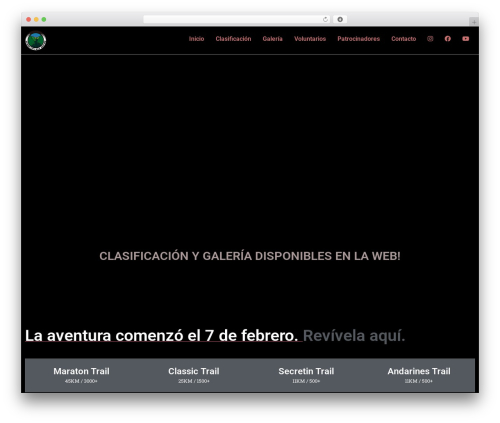Maximize the window with green button
This screenshot has height=423, width=500.
(x=44, y=19)
